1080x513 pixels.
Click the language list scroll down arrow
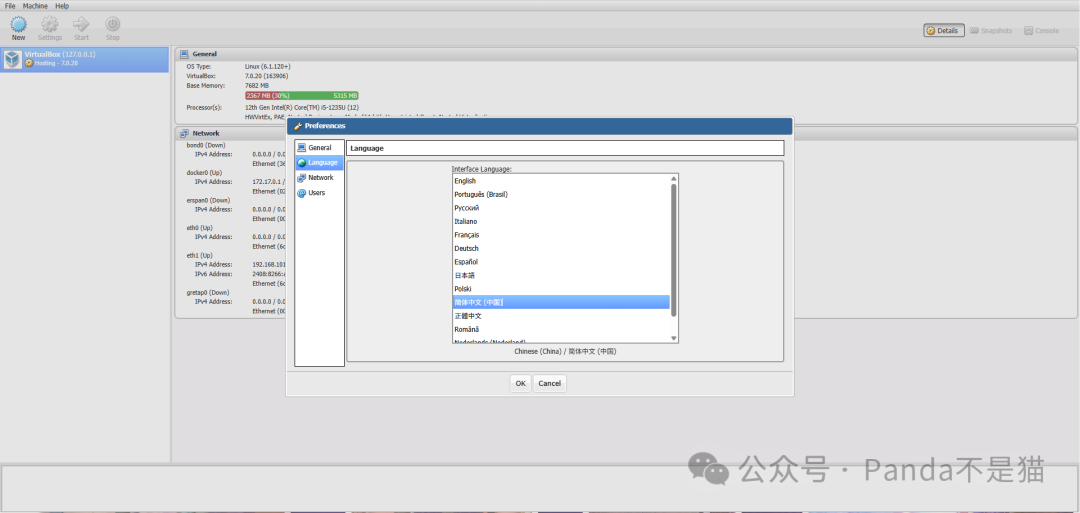674,338
